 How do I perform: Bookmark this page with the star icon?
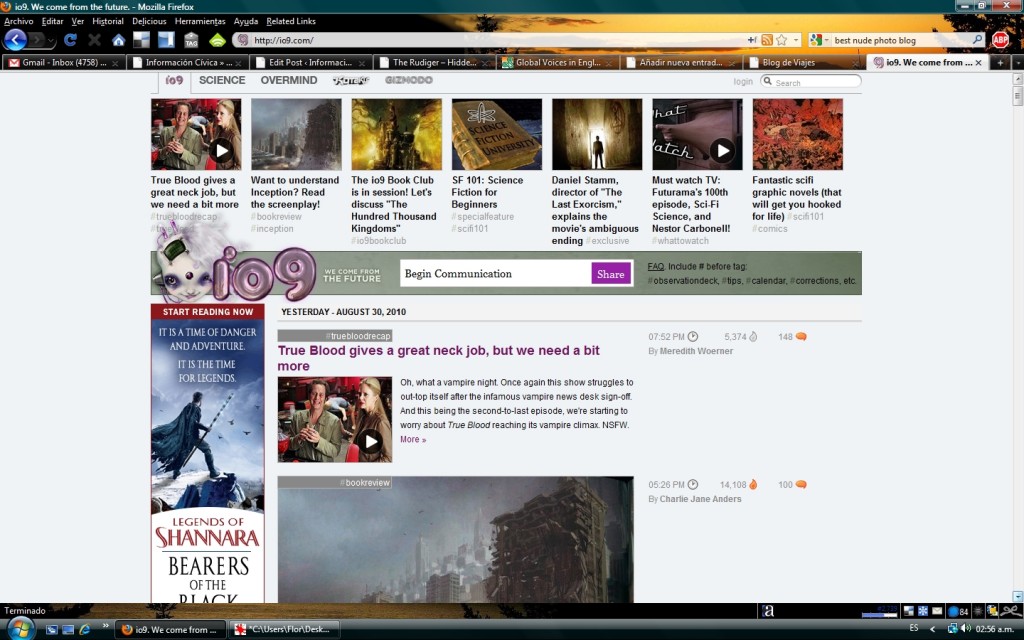[x=781, y=40]
